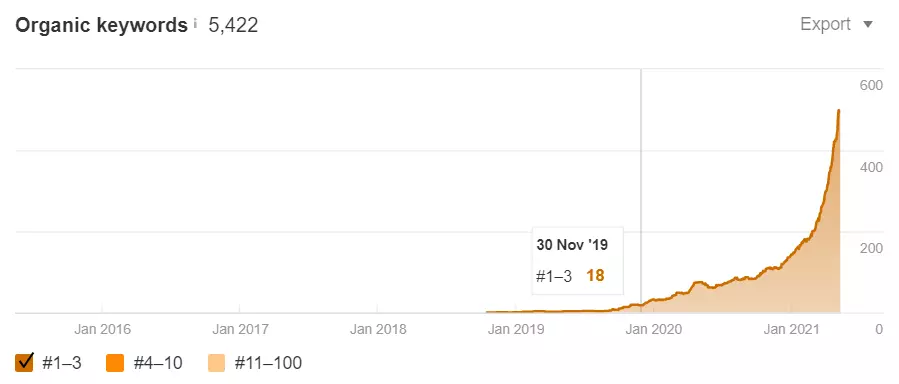The image size is (899, 384).
Task: Enable the #4–10 positions checkbox
Action: click(x=115, y=362)
